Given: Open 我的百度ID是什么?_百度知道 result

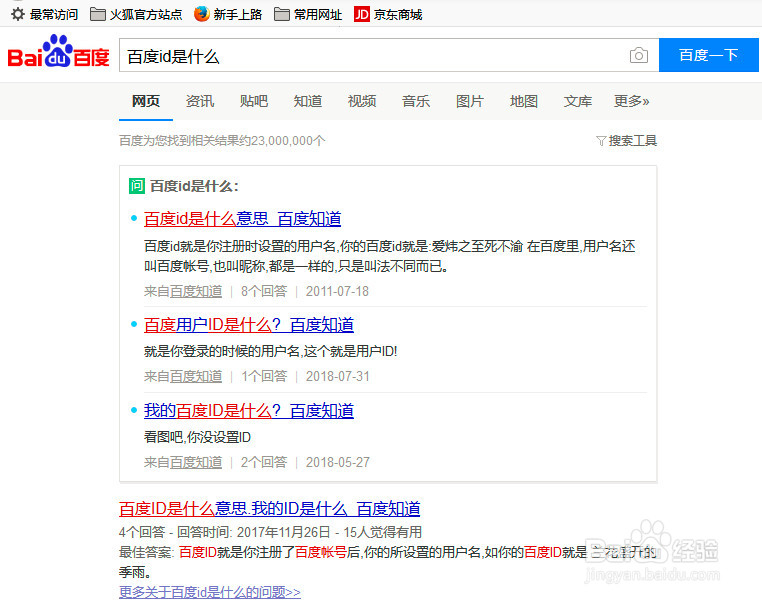Looking at the screenshot, I should tap(249, 411).
